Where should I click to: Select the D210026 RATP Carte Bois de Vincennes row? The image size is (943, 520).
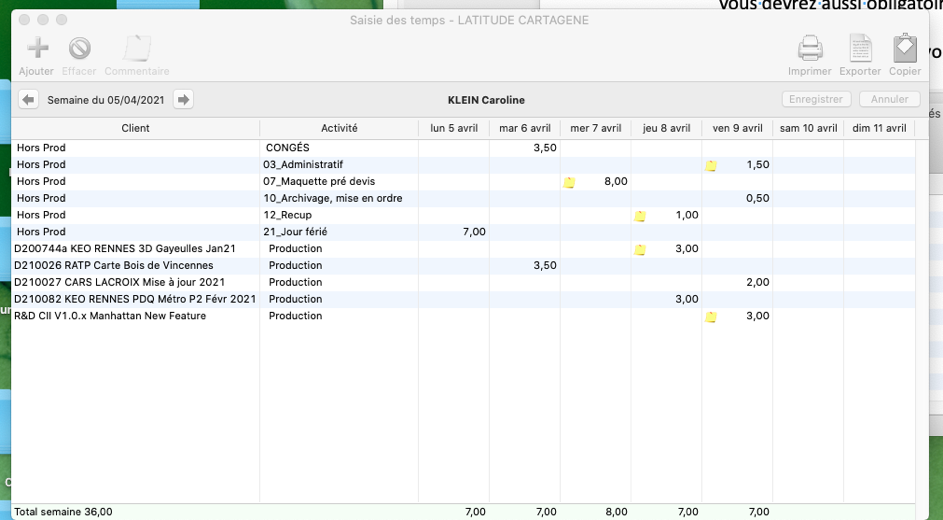click(x=114, y=266)
